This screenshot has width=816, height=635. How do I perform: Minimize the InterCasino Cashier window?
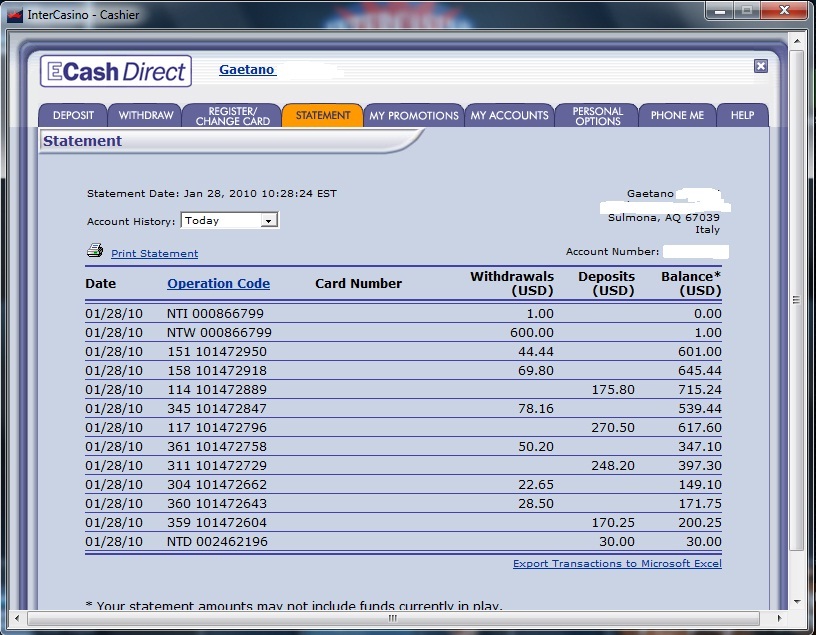tap(720, 11)
